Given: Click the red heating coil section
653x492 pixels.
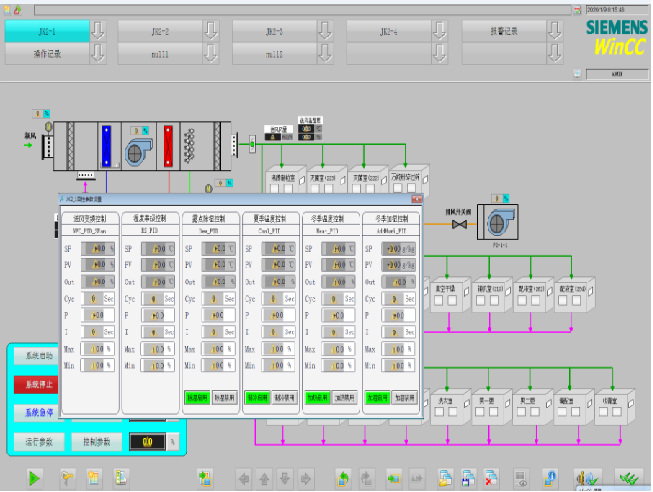Looking at the screenshot, I should (x=167, y=147).
